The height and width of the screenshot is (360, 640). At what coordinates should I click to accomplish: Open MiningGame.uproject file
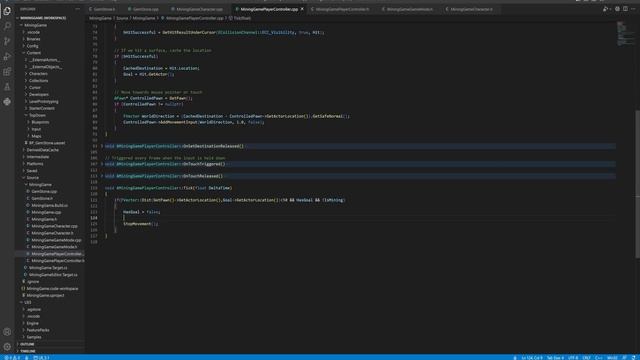tap(45, 295)
